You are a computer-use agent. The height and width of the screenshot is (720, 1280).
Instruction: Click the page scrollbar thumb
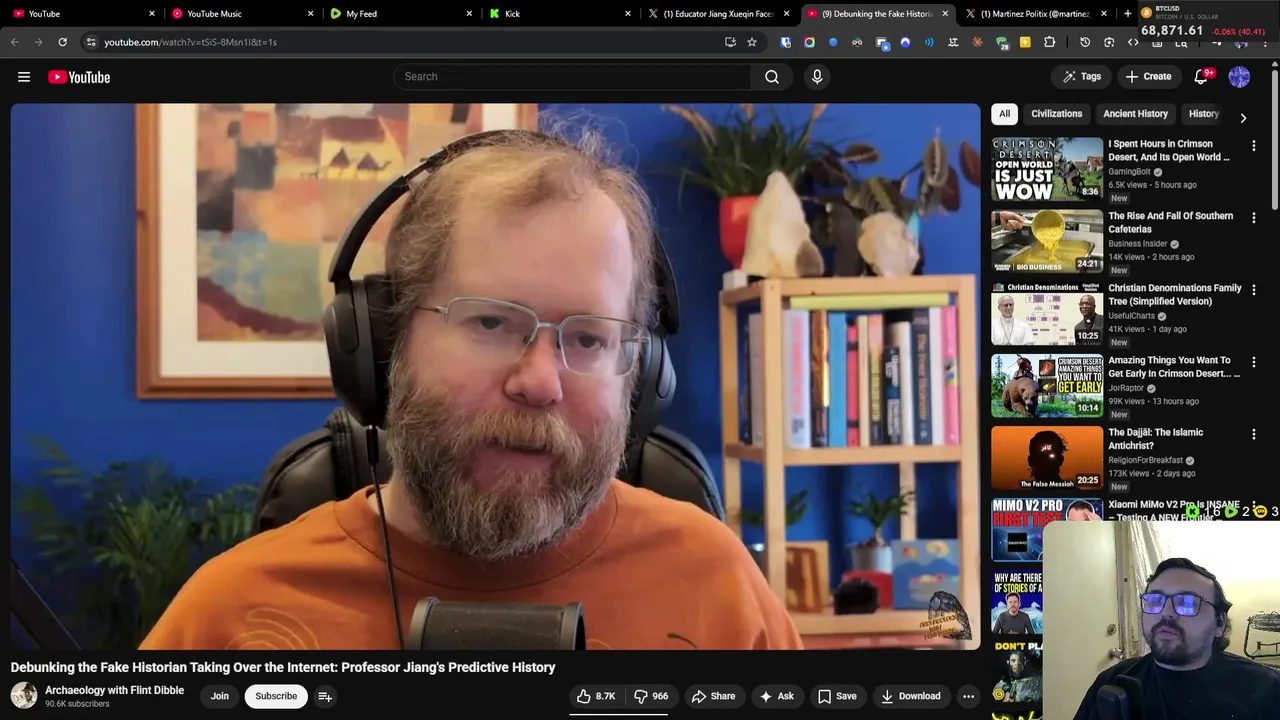[x=1275, y=138]
